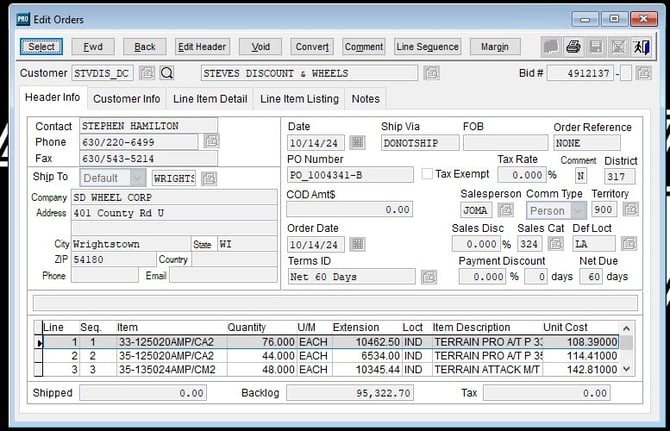Open the Ship To Default dropdown
Screen dimensions: 670x431
(138, 178)
